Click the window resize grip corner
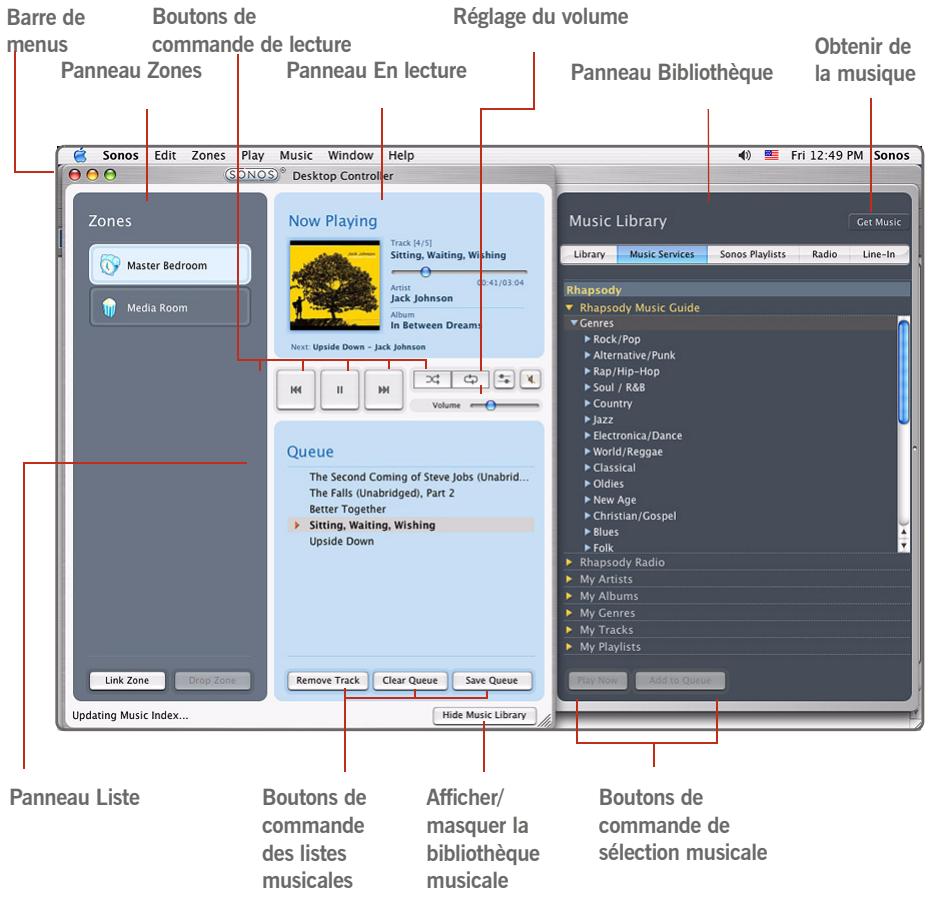 (544, 720)
